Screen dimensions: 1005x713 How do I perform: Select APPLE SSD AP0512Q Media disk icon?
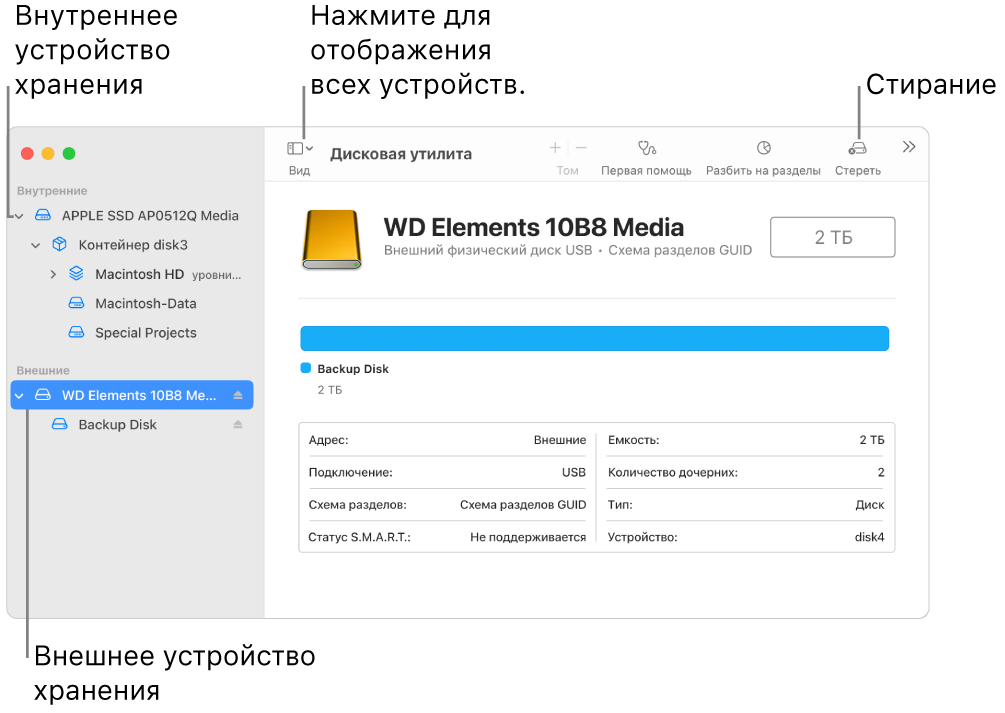click(43, 215)
